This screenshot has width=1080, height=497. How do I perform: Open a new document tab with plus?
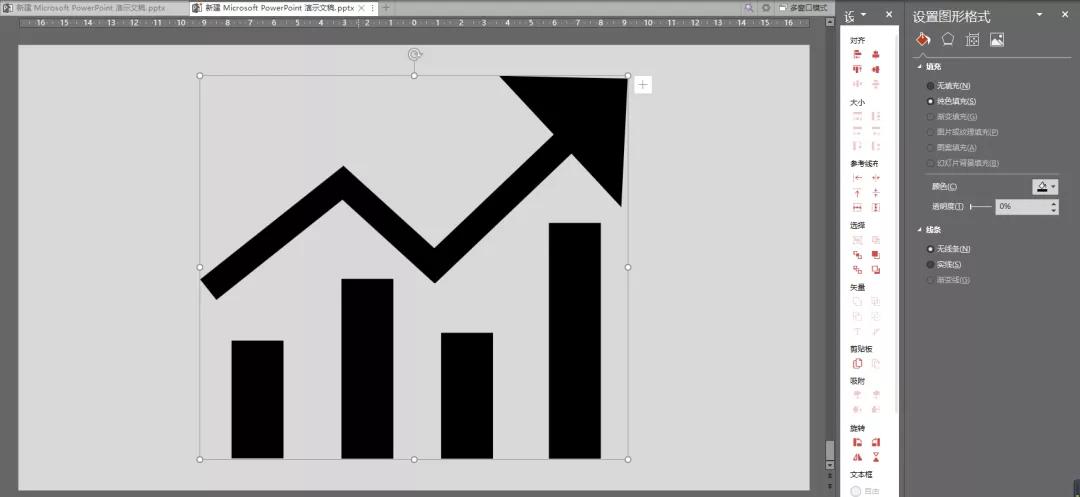[386, 8]
